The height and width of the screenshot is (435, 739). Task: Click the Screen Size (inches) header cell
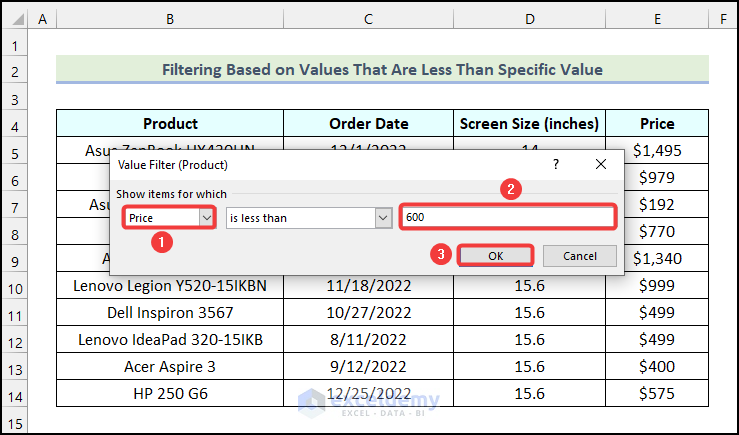coord(529,124)
